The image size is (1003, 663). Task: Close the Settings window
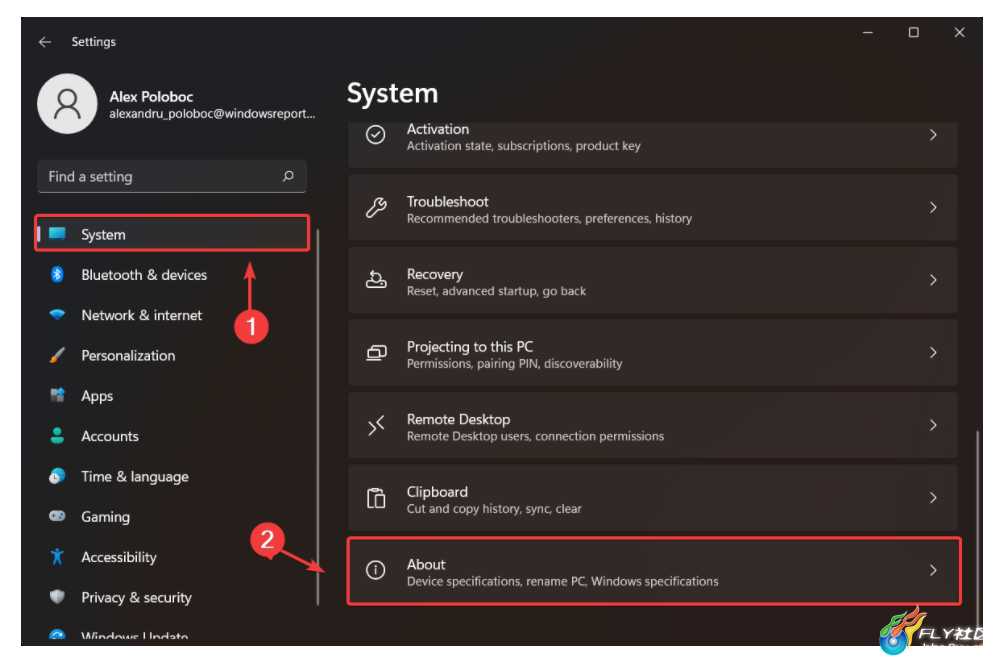coord(959,32)
